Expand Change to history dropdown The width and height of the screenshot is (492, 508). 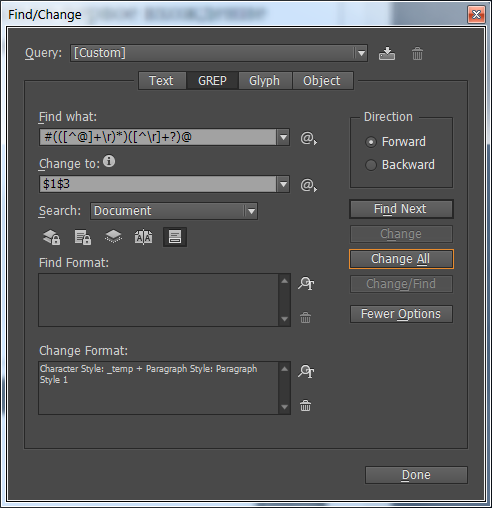tap(283, 184)
